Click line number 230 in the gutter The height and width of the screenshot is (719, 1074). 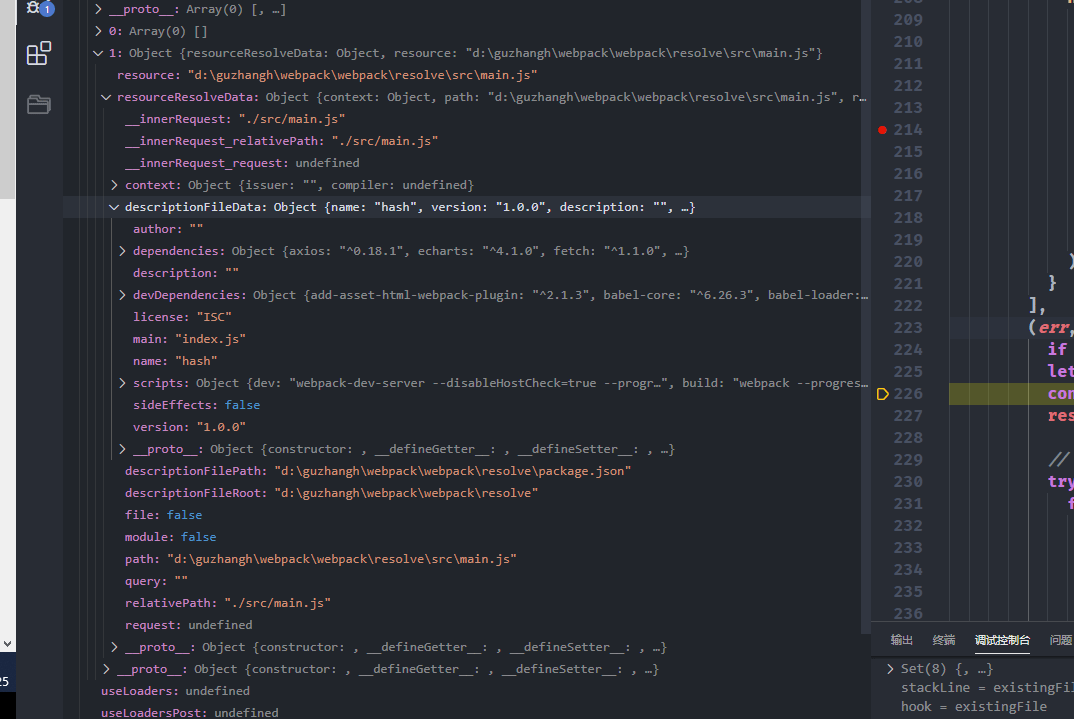click(908, 482)
